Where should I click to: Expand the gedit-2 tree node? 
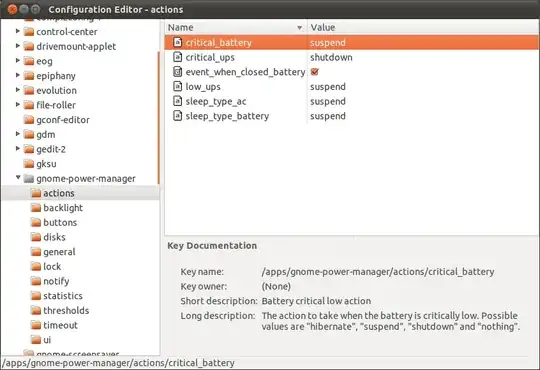pyautogui.click(x=18, y=148)
